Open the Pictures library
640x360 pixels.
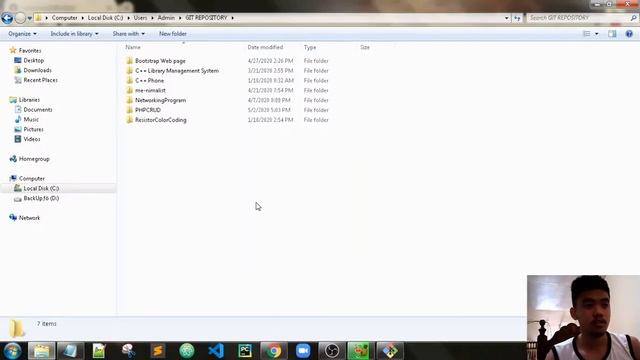pyautogui.click(x=33, y=129)
